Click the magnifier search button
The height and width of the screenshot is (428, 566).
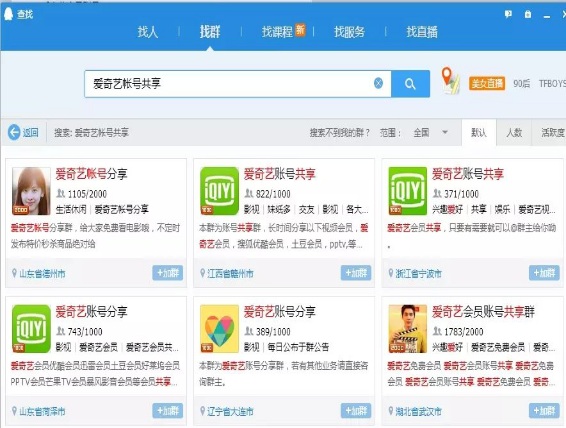[410, 84]
